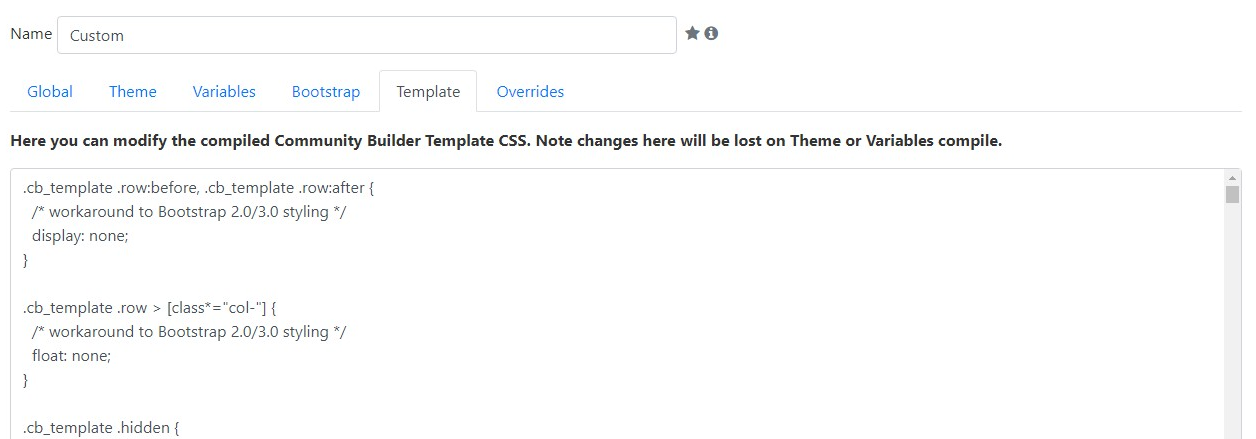Viewport: 1256px width, 439px height.
Task: Focus the Name field containing Custom
Action: click(367, 35)
